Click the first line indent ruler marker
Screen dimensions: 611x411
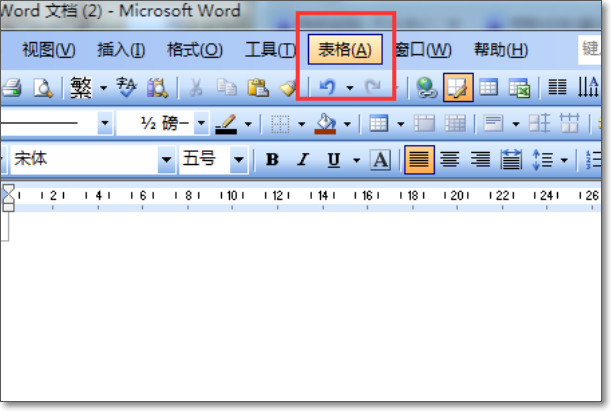click(8, 189)
